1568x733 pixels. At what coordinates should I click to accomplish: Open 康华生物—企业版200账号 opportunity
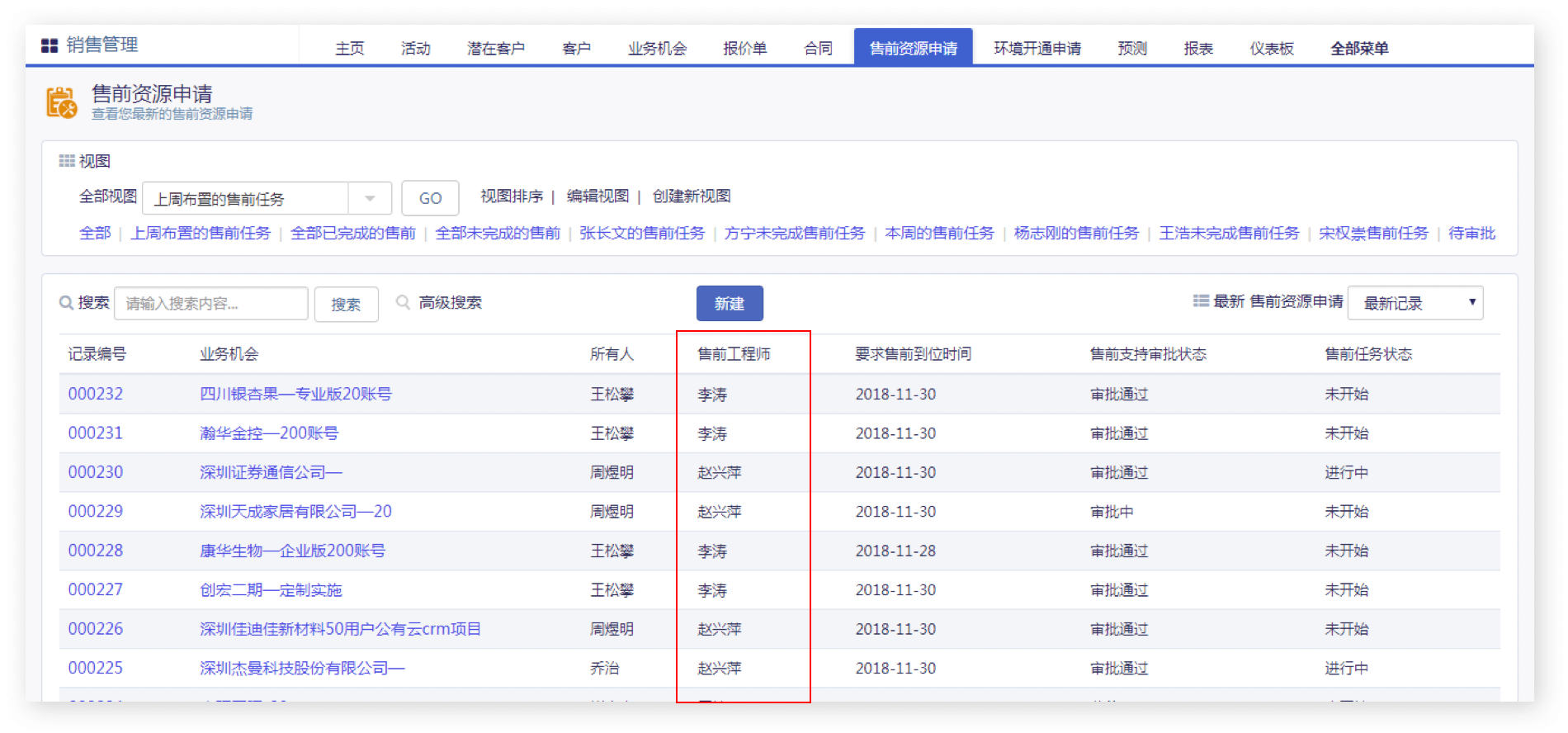point(292,551)
